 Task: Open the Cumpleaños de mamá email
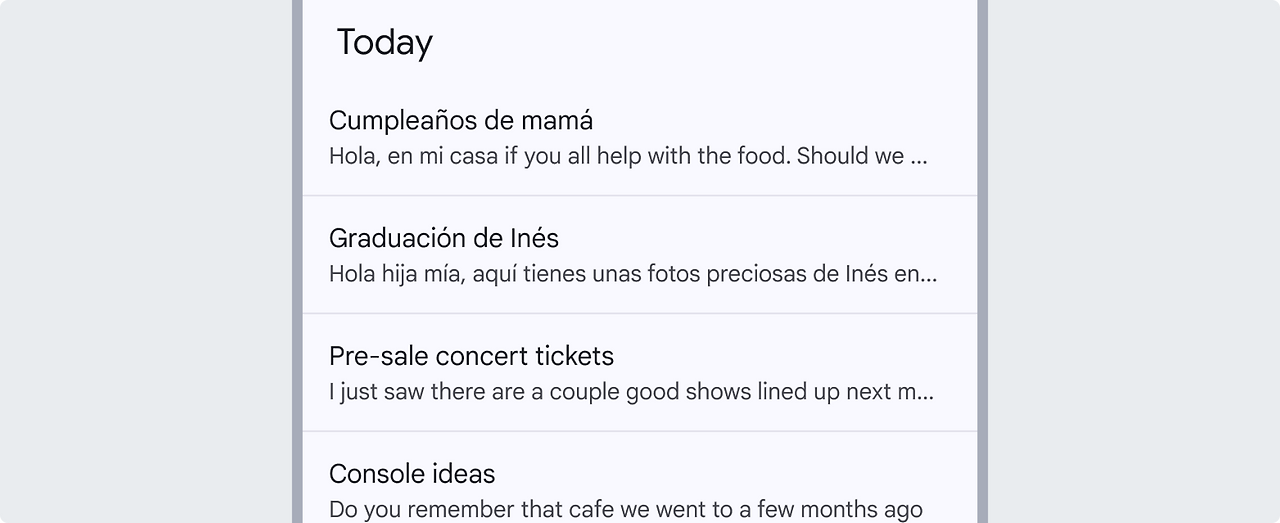(x=461, y=121)
